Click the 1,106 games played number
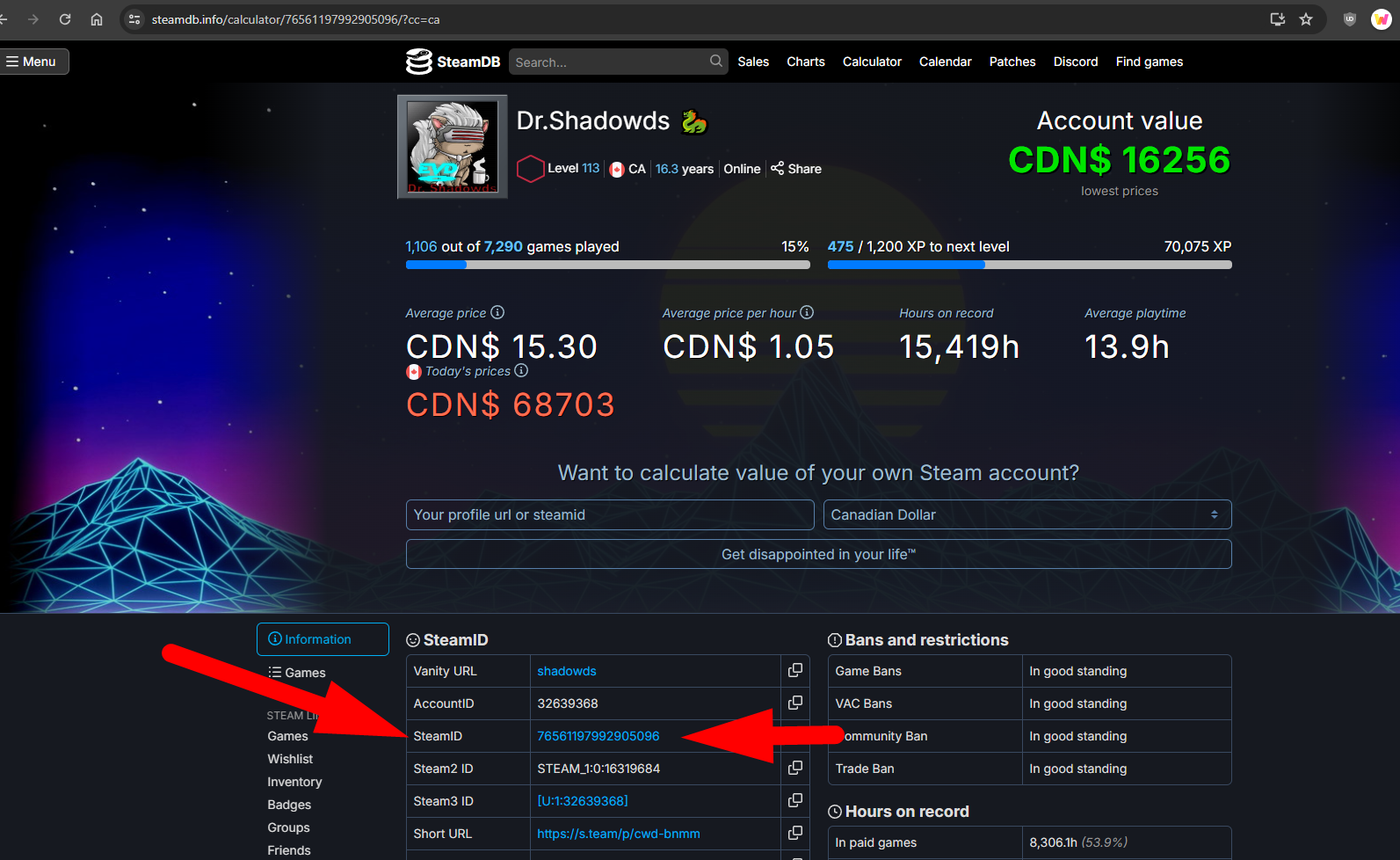 pyautogui.click(x=421, y=247)
